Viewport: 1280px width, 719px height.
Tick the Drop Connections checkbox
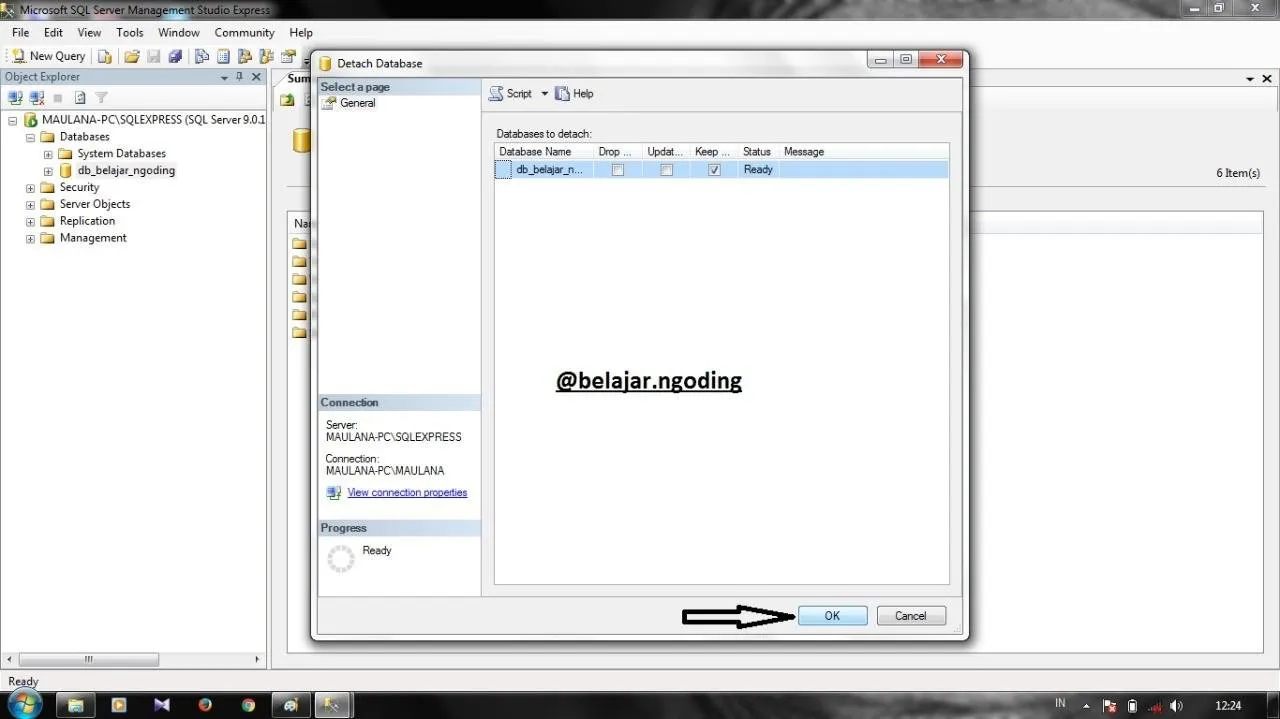(x=618, y=170)
